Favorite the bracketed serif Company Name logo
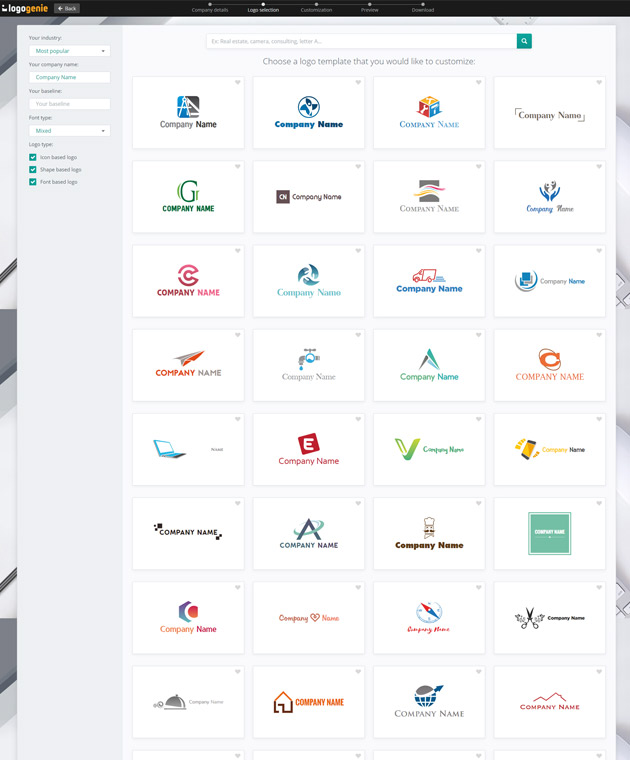630x760 pixels. tap(599, 82)
